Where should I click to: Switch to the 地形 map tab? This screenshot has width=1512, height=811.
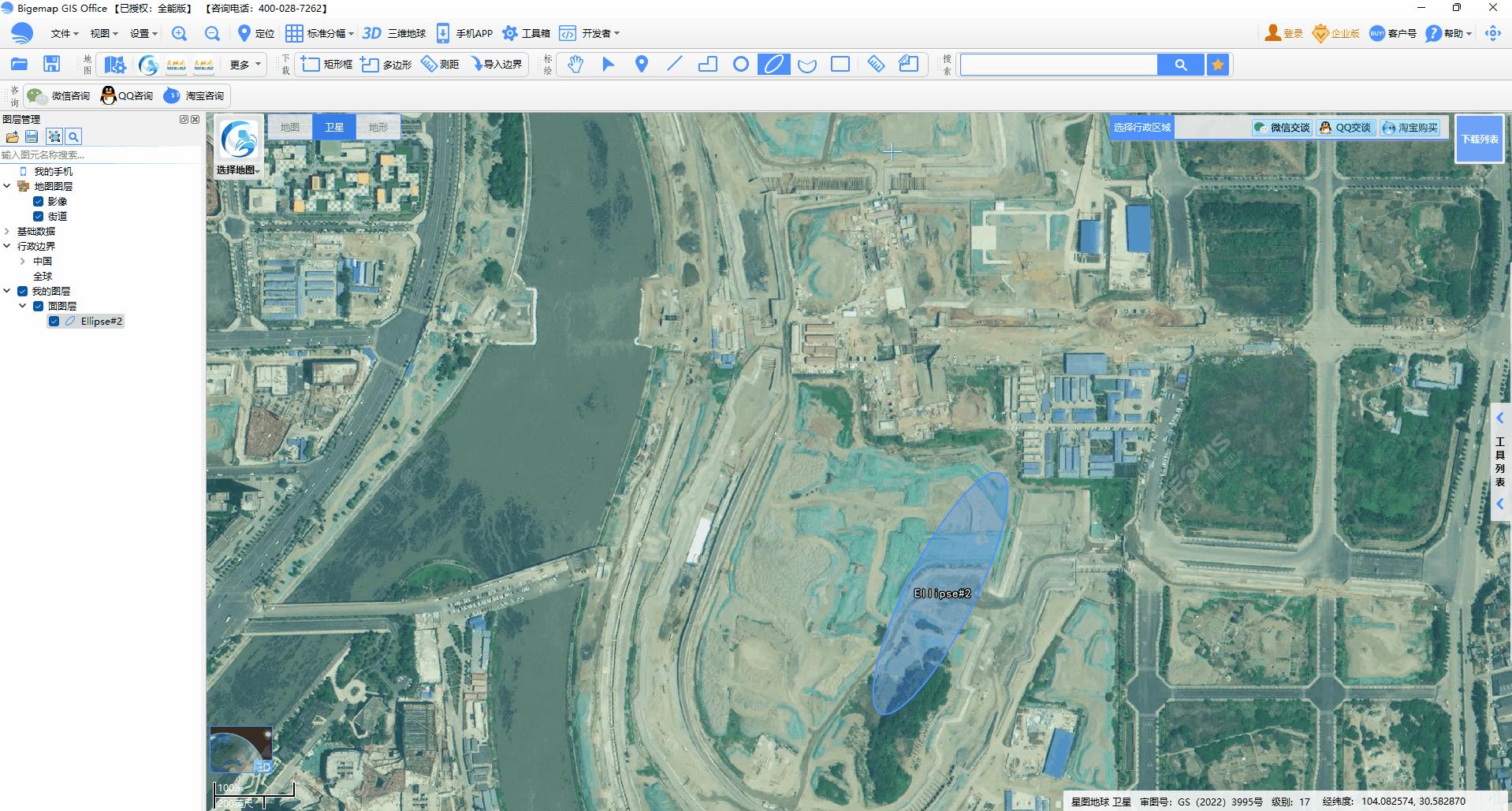(378, 127)
